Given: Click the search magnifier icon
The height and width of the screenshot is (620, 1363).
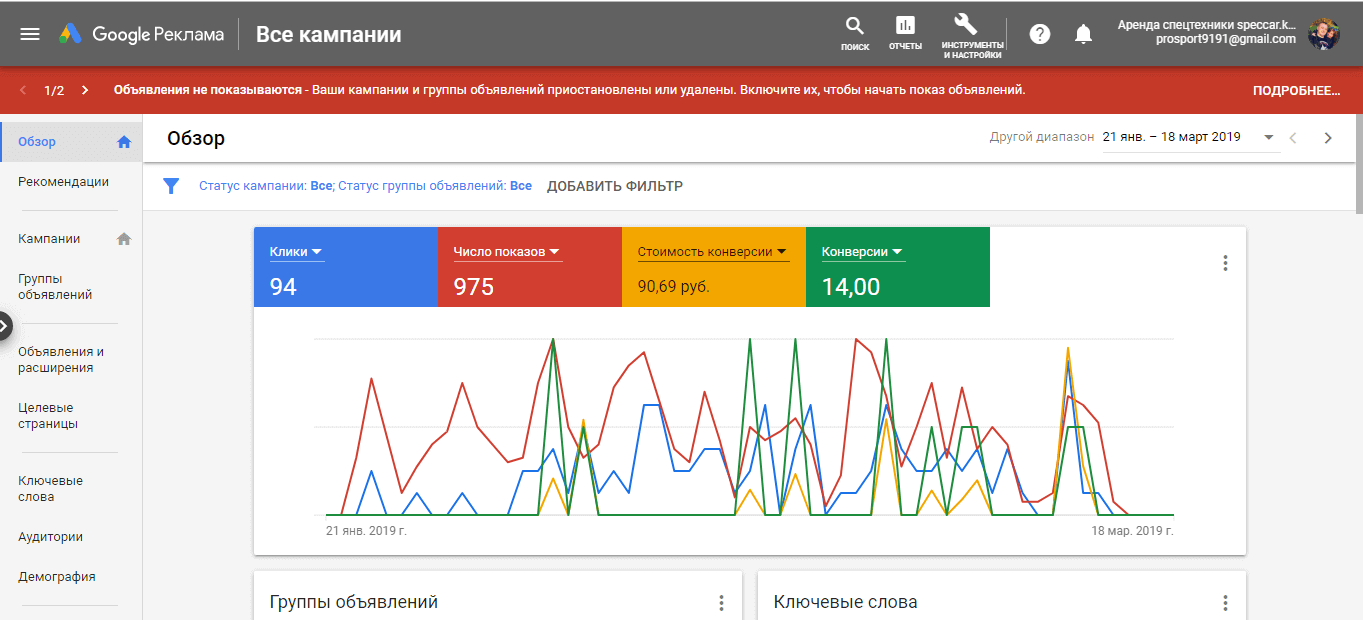Looking at the screenshot, I should 854,27.
